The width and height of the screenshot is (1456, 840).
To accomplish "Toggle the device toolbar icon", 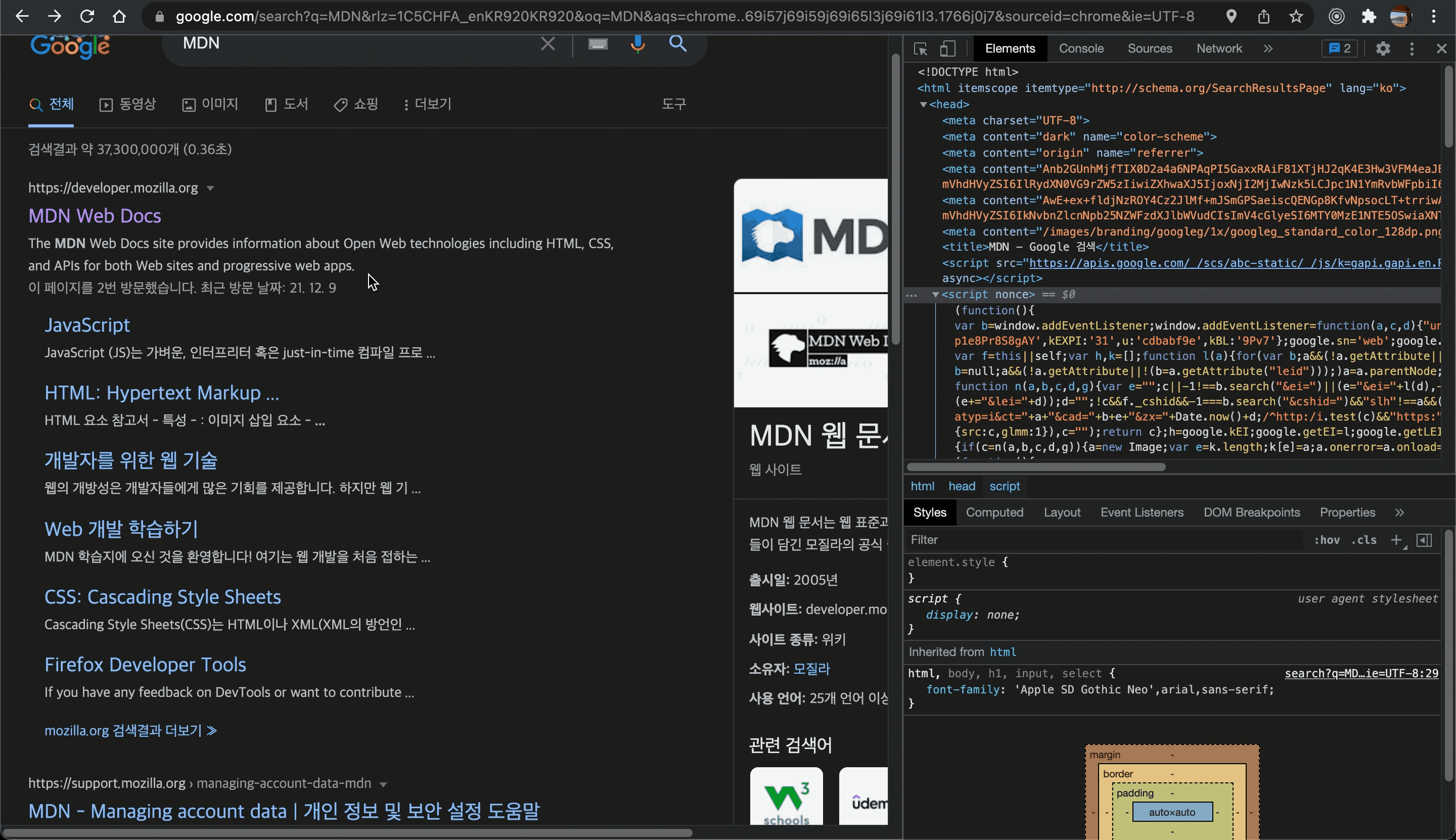I will click(947, 49).
